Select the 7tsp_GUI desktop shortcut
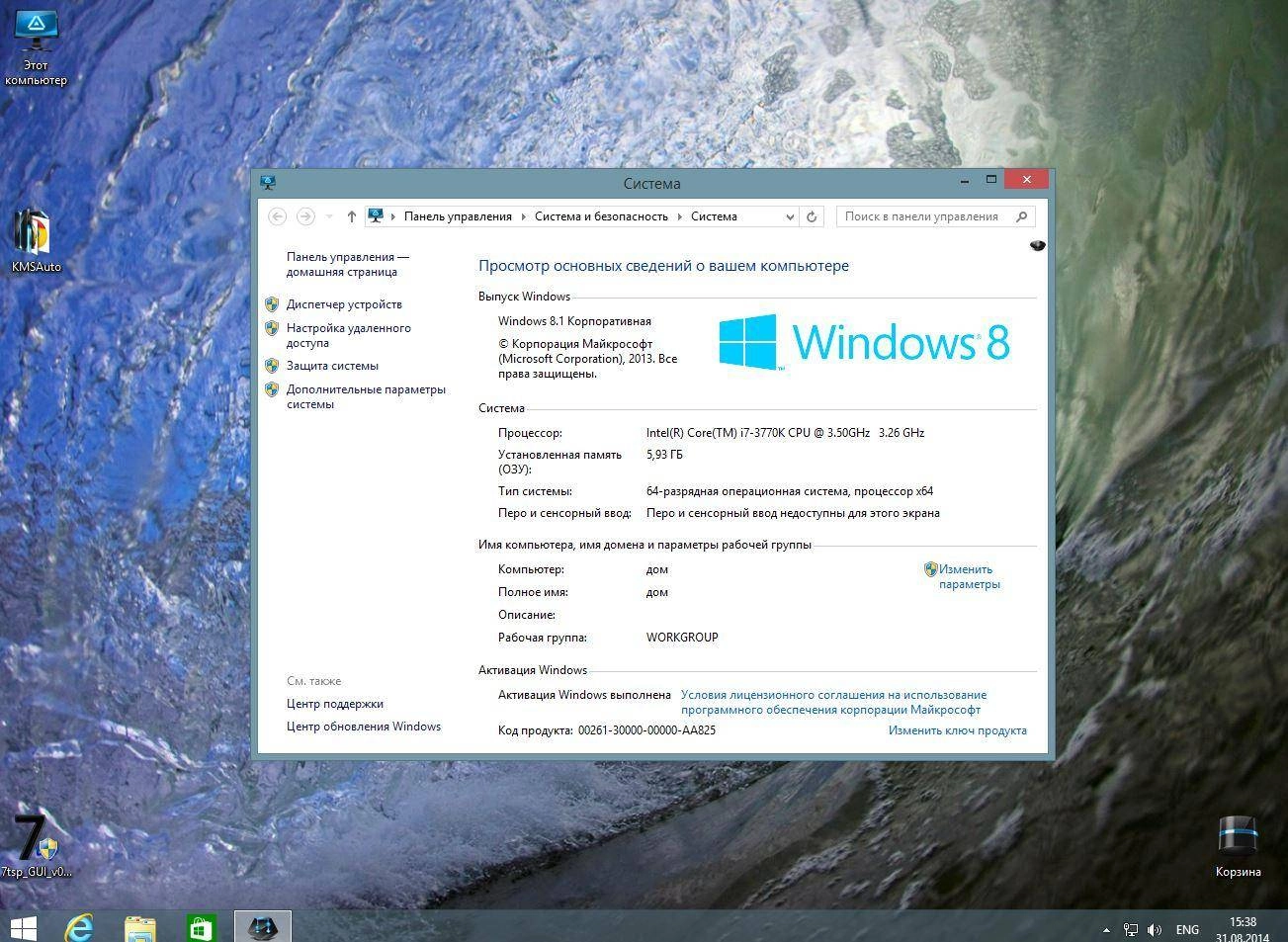 coord(36,845)
